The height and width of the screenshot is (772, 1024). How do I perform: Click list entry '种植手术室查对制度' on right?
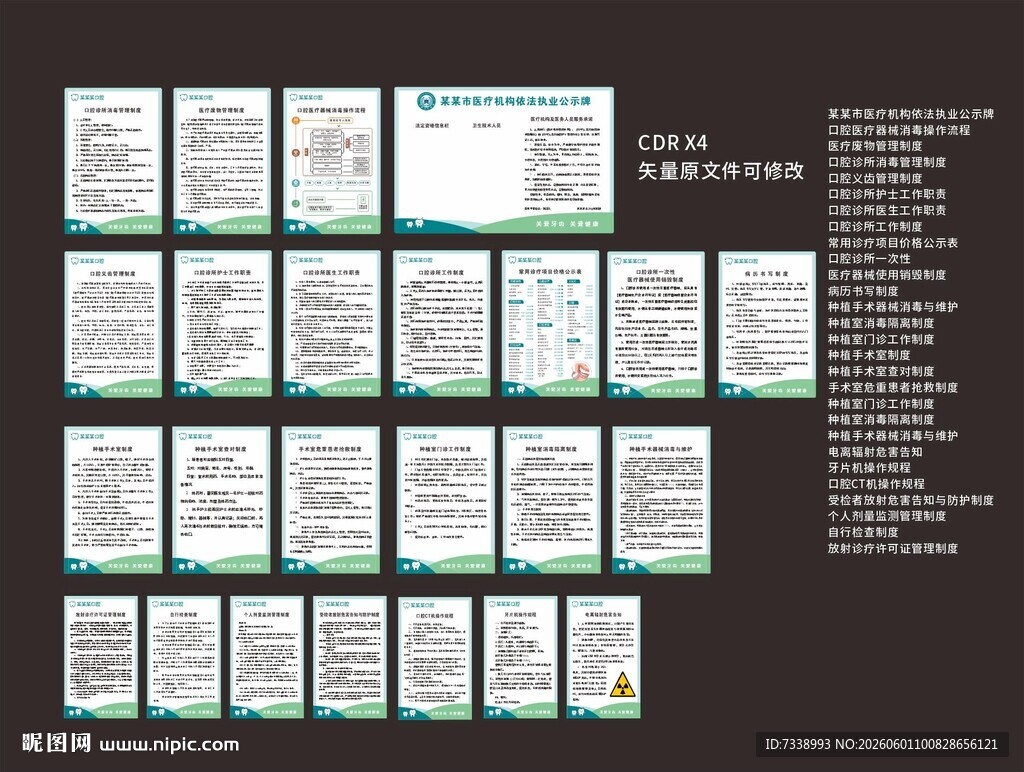[x=881, y=371]
